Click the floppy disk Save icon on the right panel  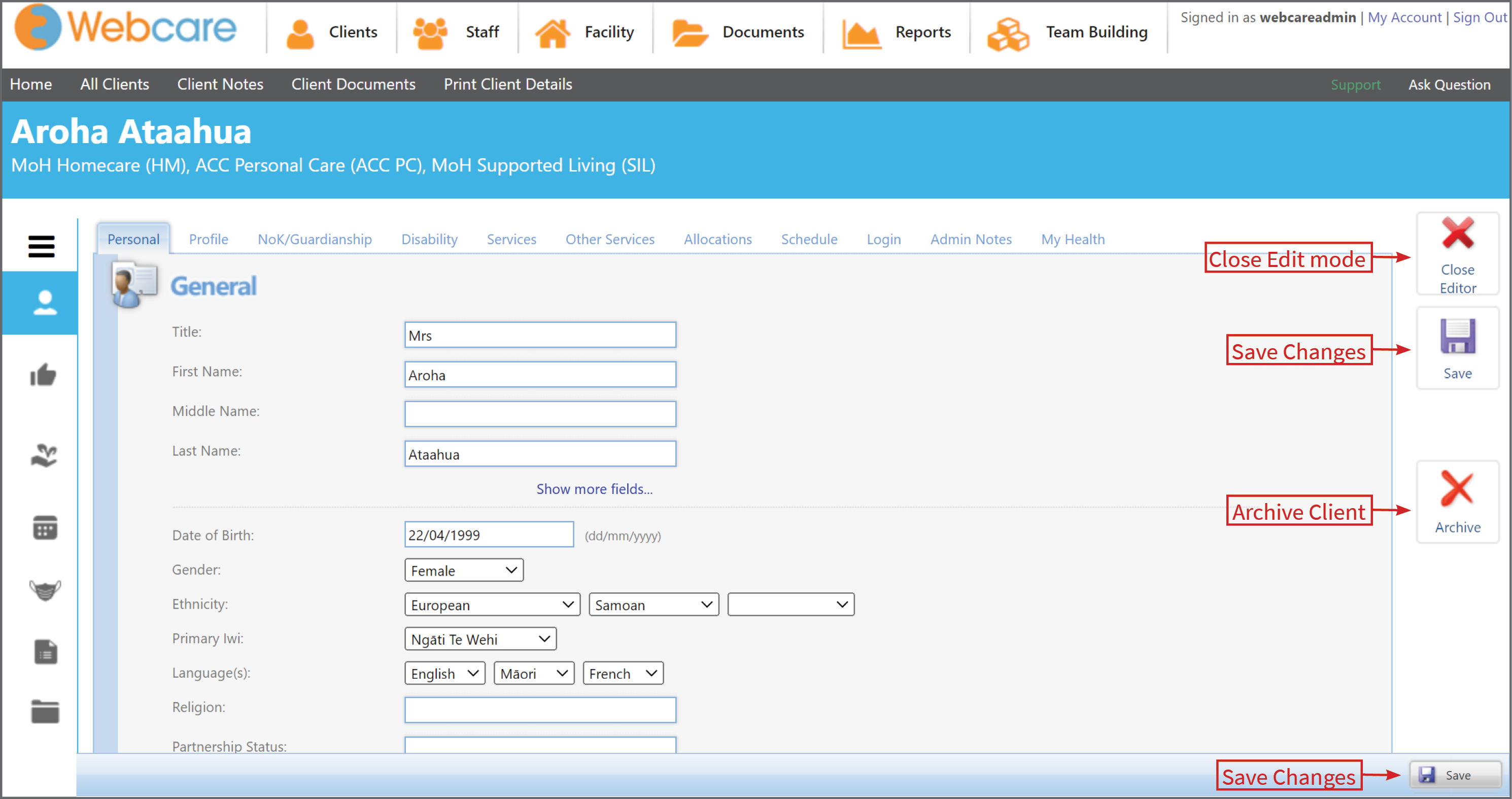pos(1457,336)
